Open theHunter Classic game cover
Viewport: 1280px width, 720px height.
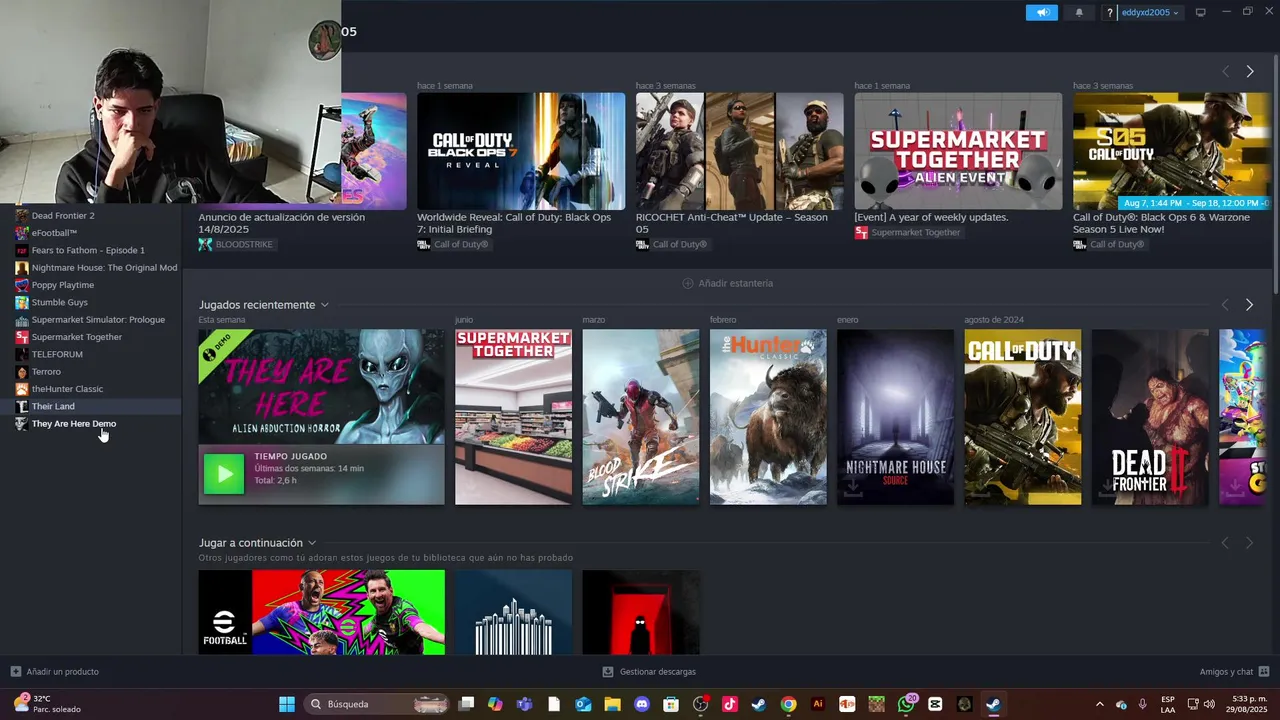point(768,417)
